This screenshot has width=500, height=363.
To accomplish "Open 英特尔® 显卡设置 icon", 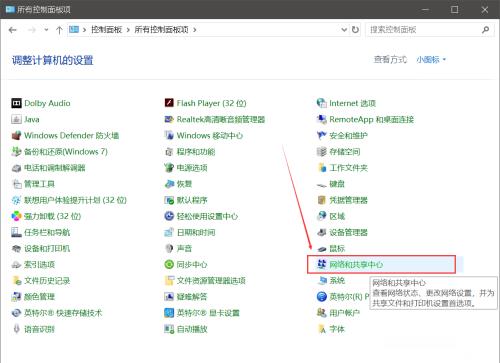I will pos(169,313).
